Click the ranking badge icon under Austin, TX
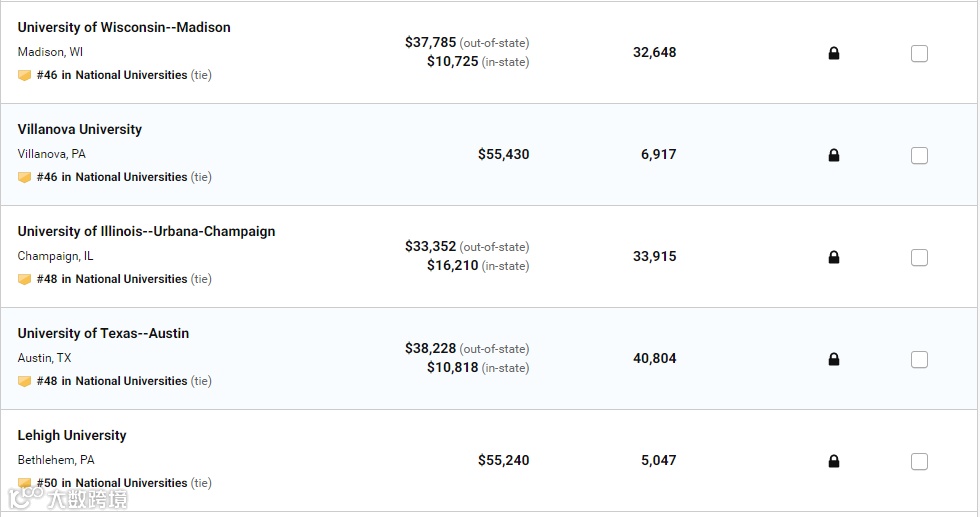 tap(25, 381)
